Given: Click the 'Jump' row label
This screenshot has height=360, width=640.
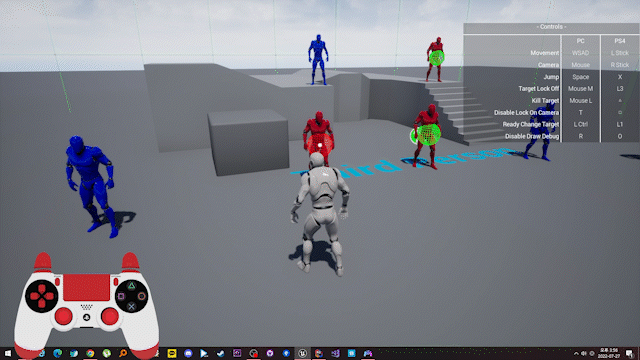Looking at the screenshot, I should (551, 77).
